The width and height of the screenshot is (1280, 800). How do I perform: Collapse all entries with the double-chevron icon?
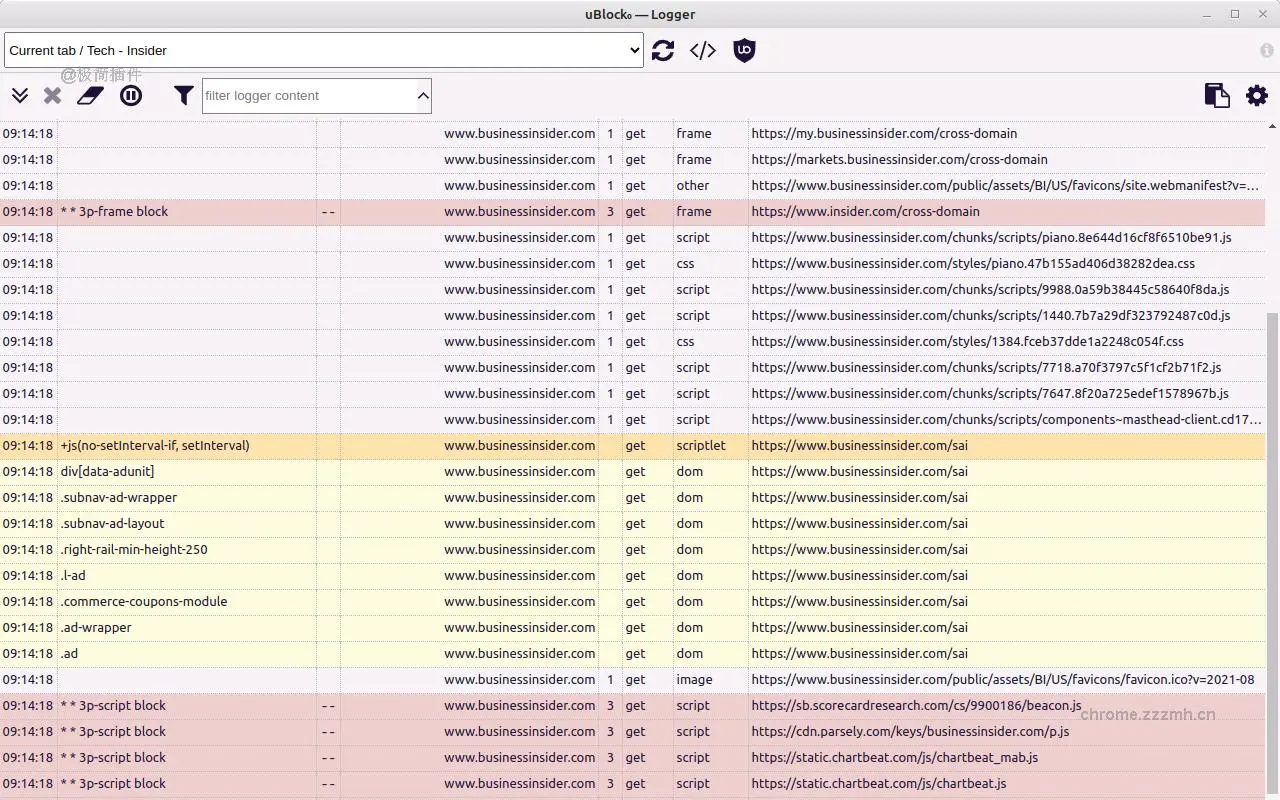[x=20, y=95]
